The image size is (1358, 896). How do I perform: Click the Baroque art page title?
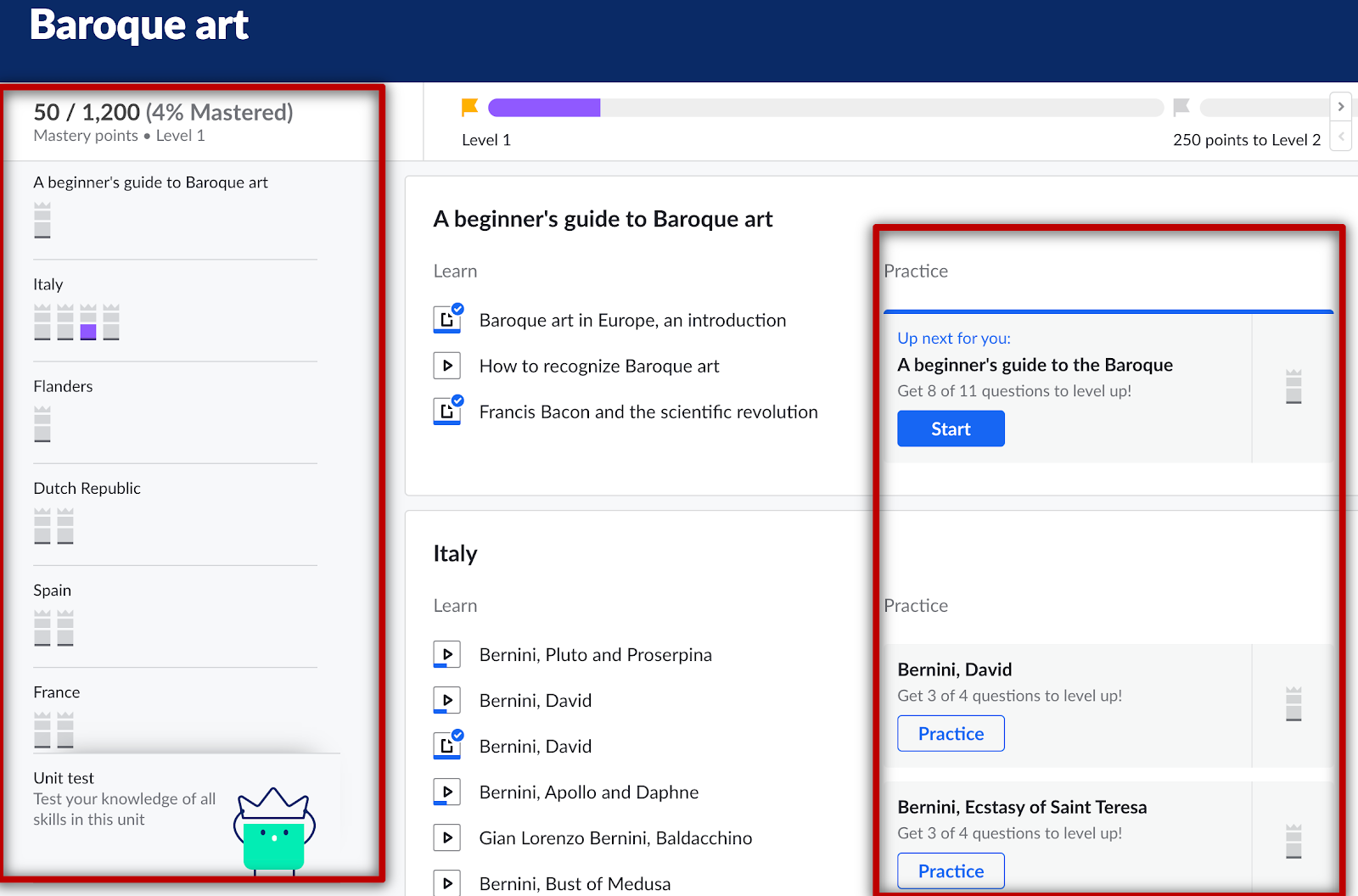(139, 25)
